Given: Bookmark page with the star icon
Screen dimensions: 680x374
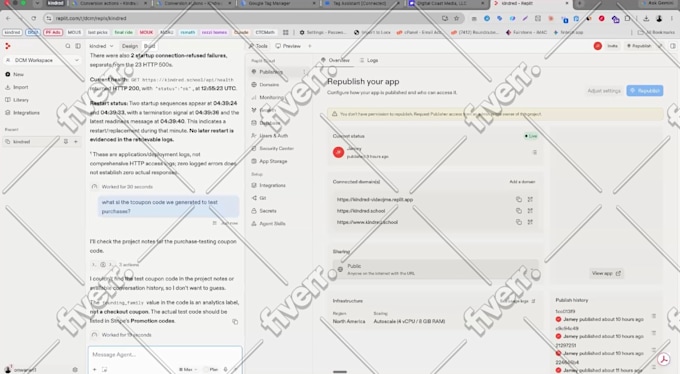Looking at the screenshot, I should tap(457, 18).
